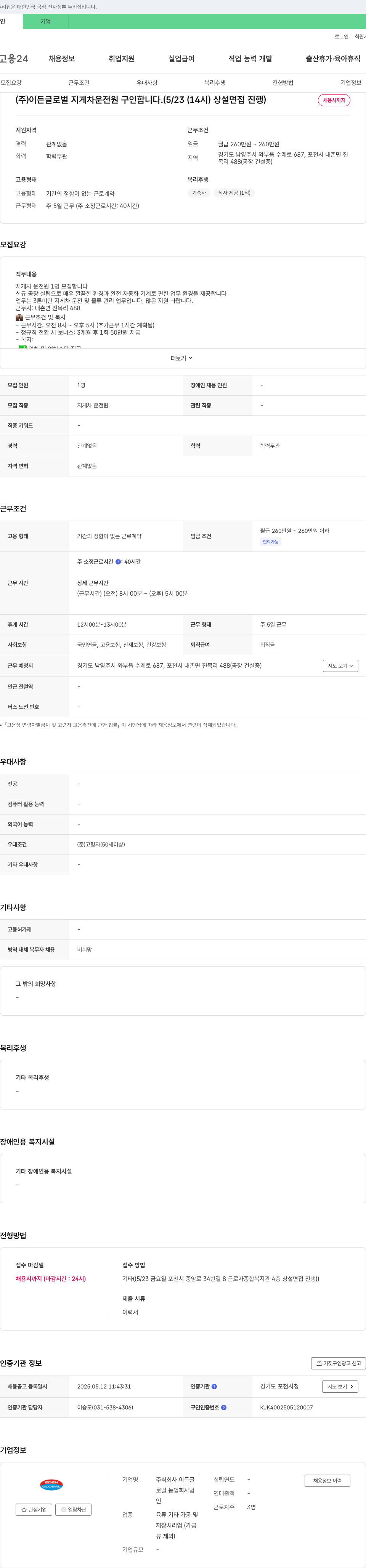Expand job description with 더보기
The image size is (366, 1568).
coord(181,358)
